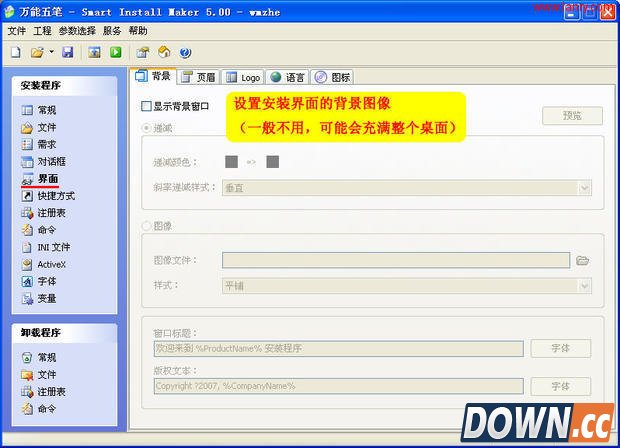Screen dimensions: 620x448
Task: Select the 图像 radio button
Action: tap(146, 226)
